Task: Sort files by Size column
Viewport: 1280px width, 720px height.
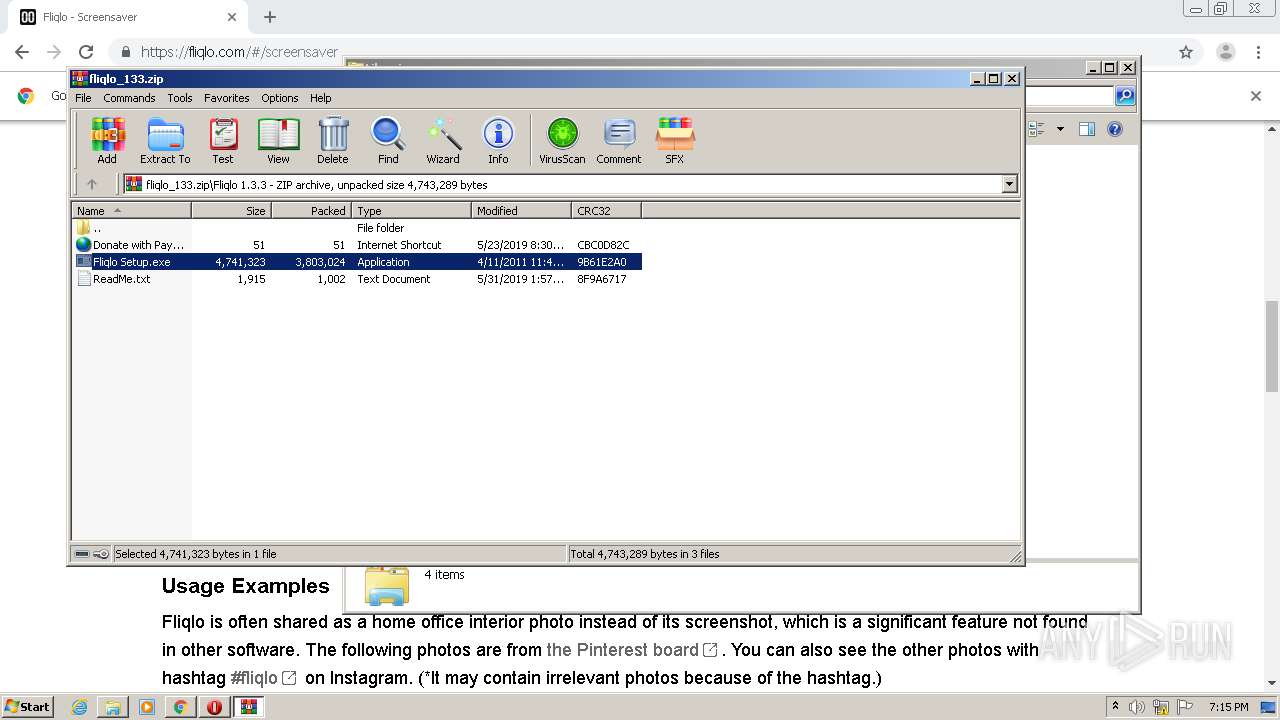Action: 231,211
